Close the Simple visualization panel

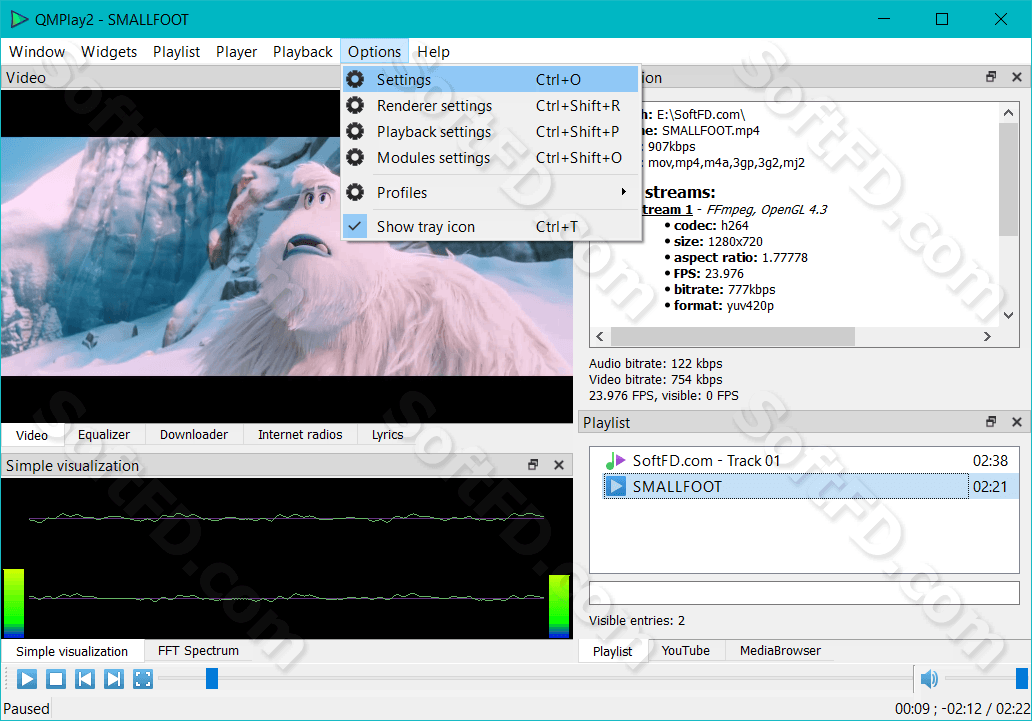[x=559, y=465]
